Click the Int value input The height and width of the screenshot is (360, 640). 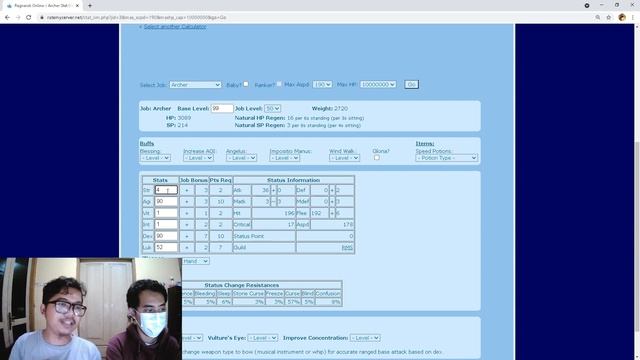(x=166, y=224)
